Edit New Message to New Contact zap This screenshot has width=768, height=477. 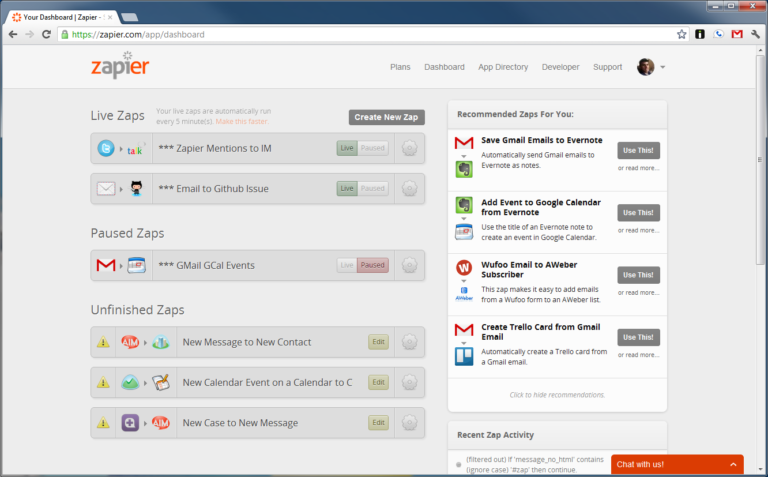point(378,342)
